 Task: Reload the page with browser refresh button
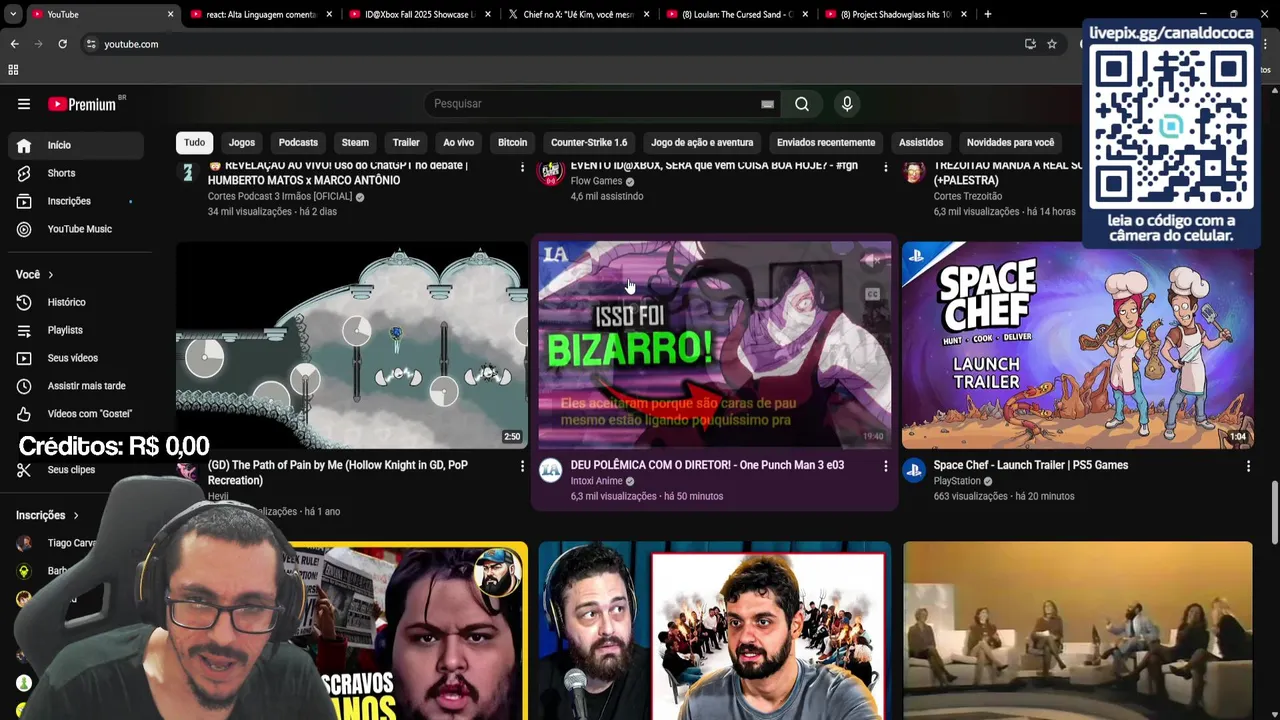click(62, 44)
